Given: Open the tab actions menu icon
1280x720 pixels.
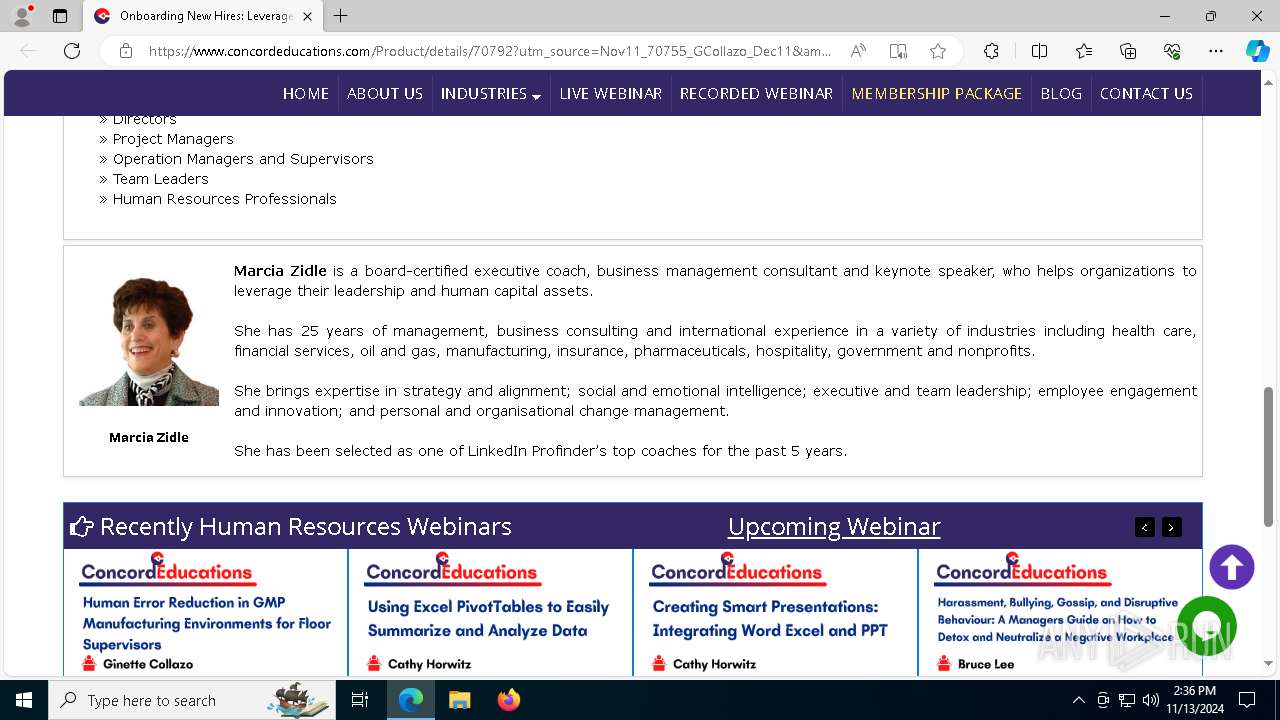Looking at the screenshot, I should (x=60, y=16).
